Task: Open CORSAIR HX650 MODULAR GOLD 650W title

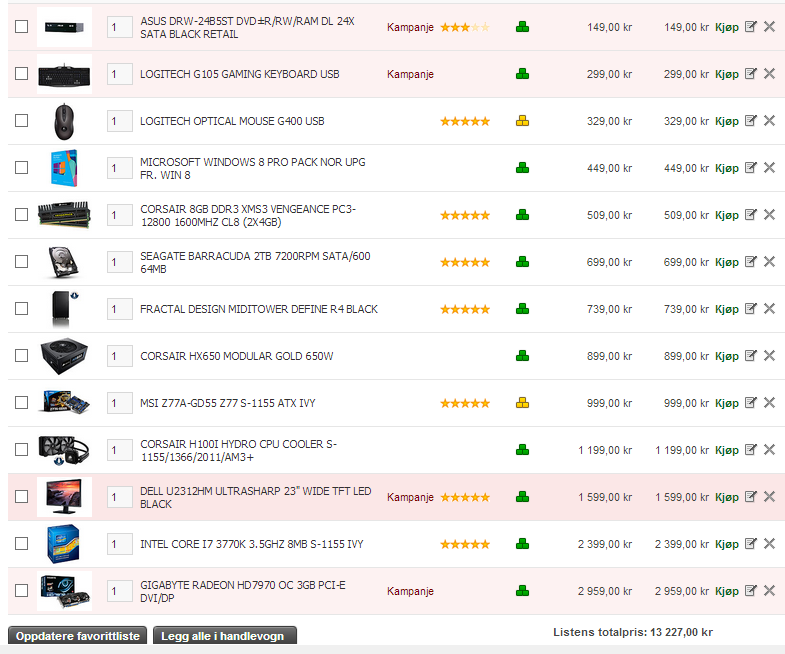Action: click(237, 356)
